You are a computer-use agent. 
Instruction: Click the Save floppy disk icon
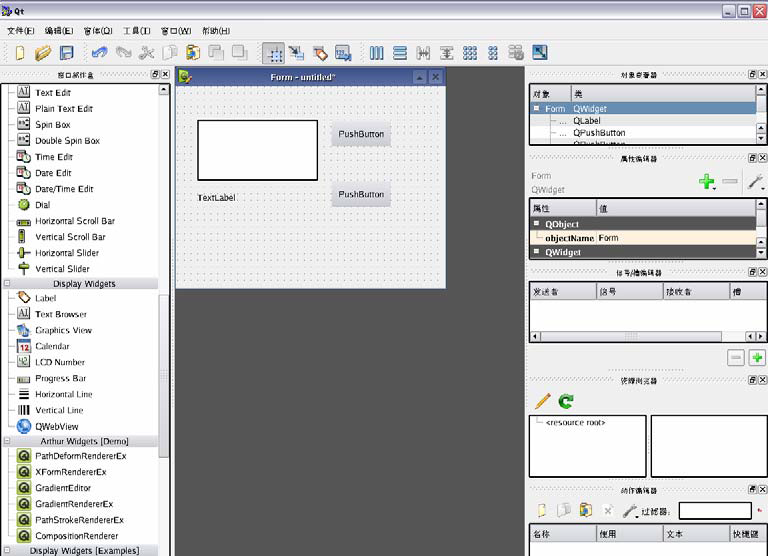click(x=67, y=53)
